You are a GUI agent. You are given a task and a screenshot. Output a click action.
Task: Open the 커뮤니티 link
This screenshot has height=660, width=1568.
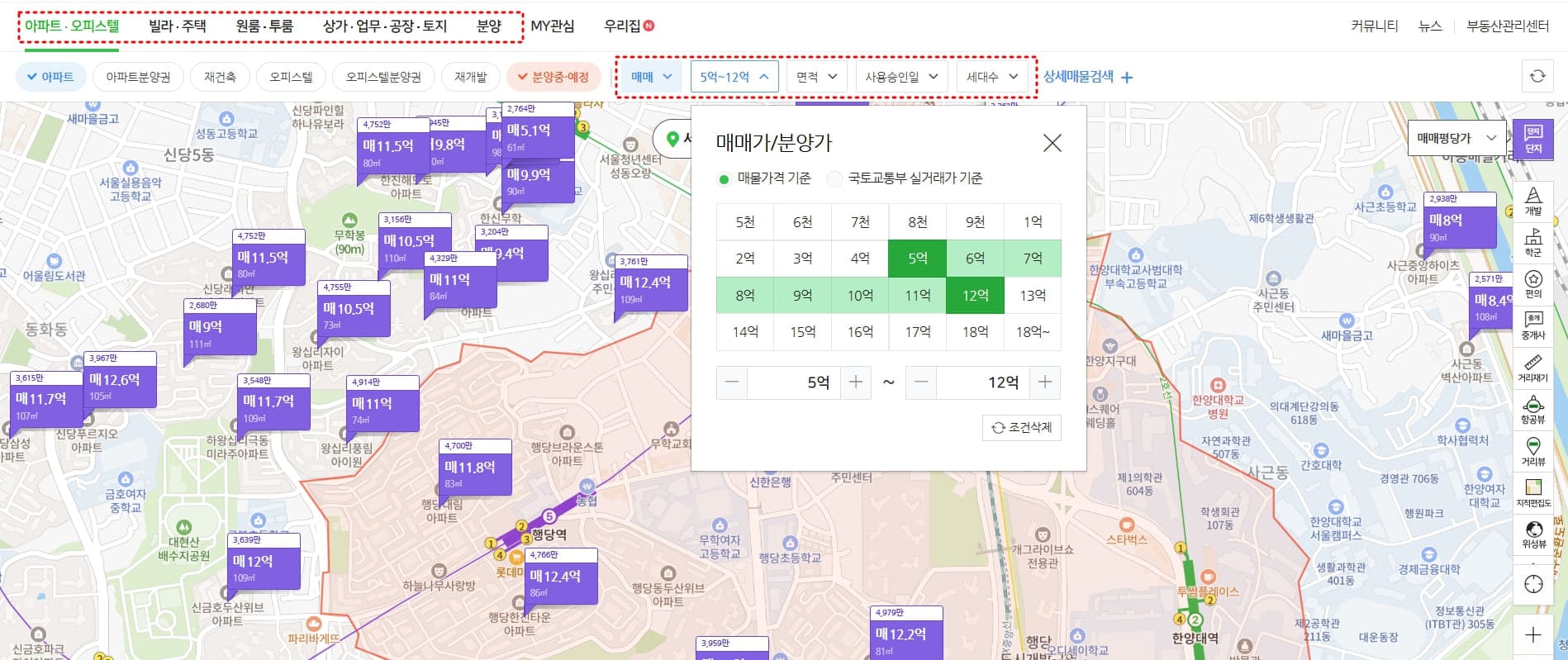(x=1375, y=26)
